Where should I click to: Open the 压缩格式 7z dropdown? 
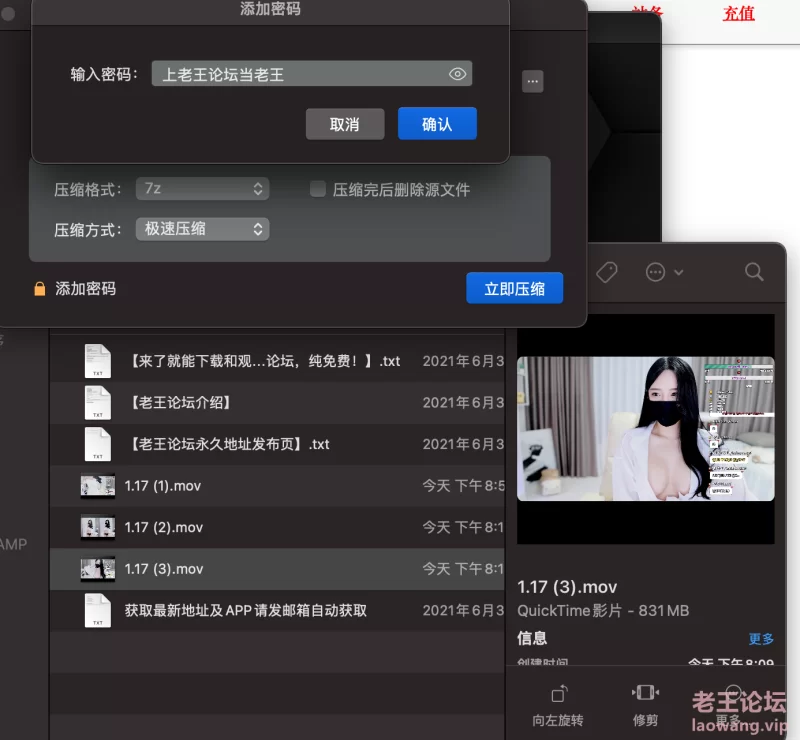[x=202, y=189]
